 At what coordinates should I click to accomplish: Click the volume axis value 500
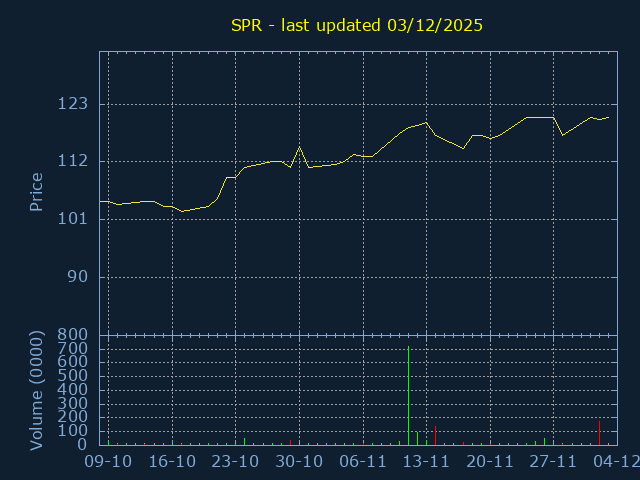[x=73, y=376]
